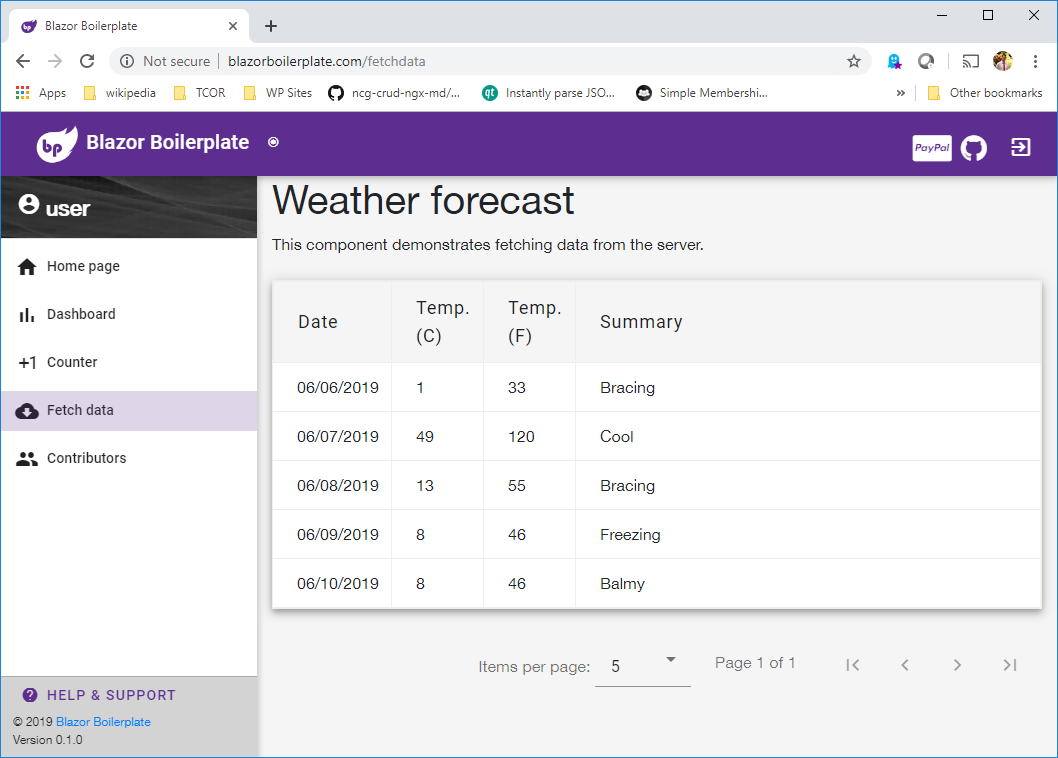Click the last page arrow in paginator

point(1009,664)
